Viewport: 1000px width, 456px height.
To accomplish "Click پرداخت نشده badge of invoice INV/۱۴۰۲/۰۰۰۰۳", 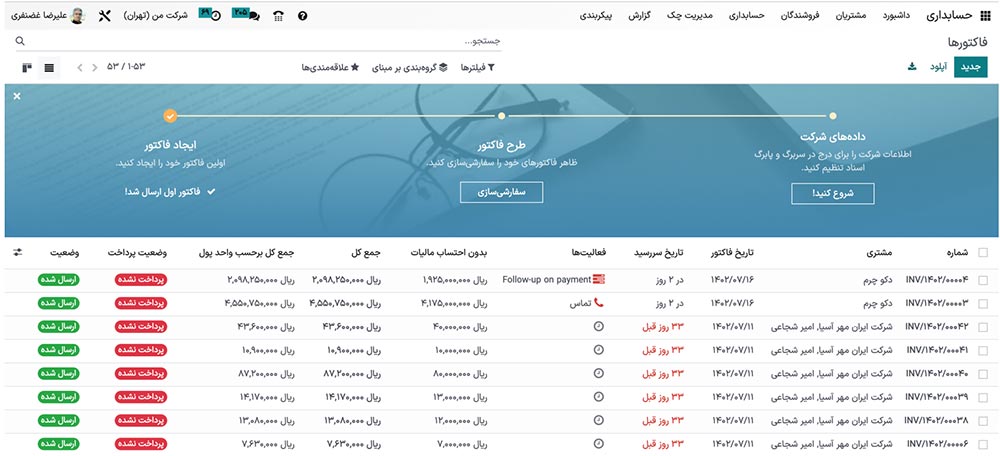I will pyautogui.click(x=141, y=303).
